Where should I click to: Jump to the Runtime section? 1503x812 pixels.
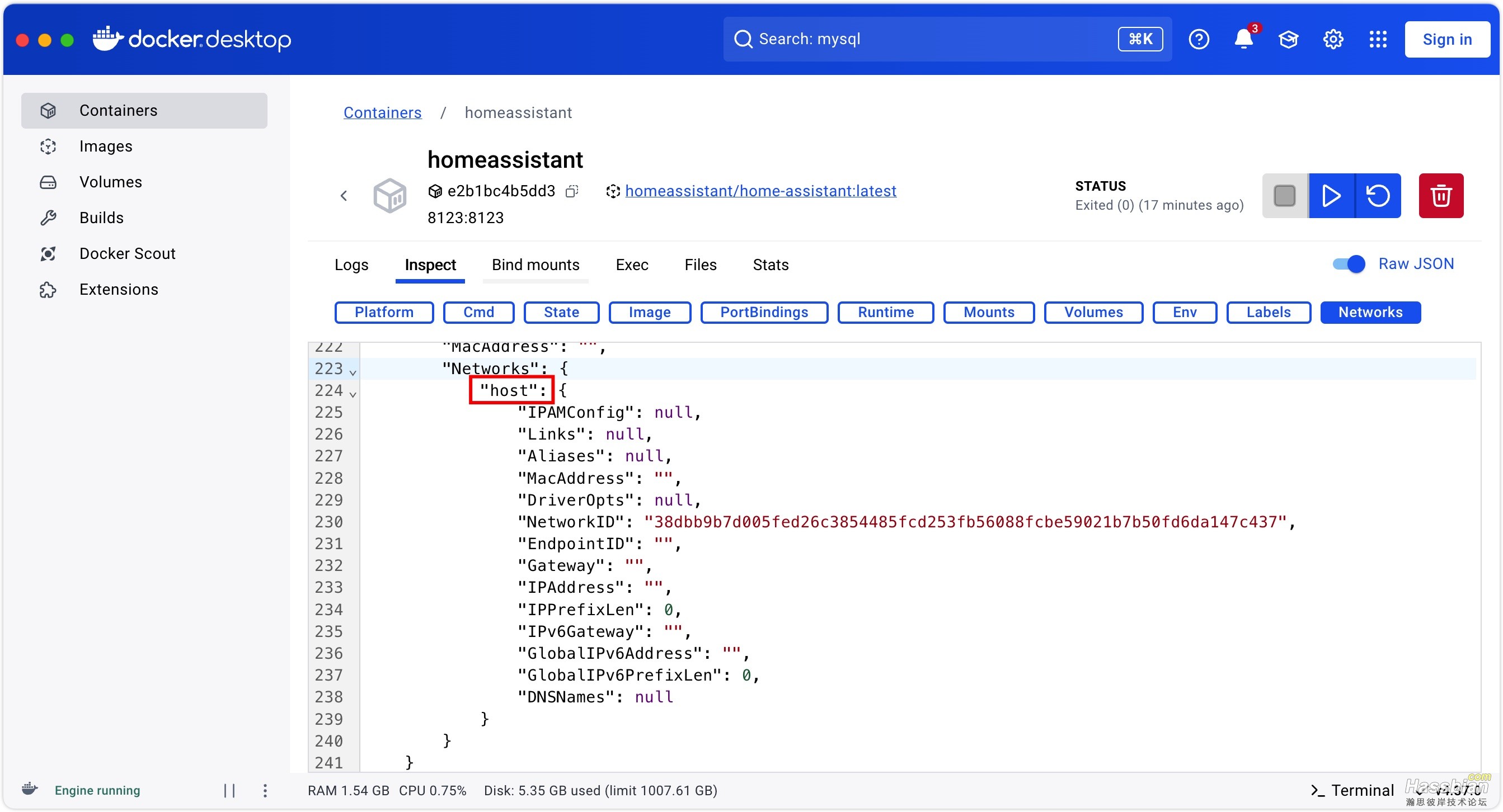[x=886, y=312]
